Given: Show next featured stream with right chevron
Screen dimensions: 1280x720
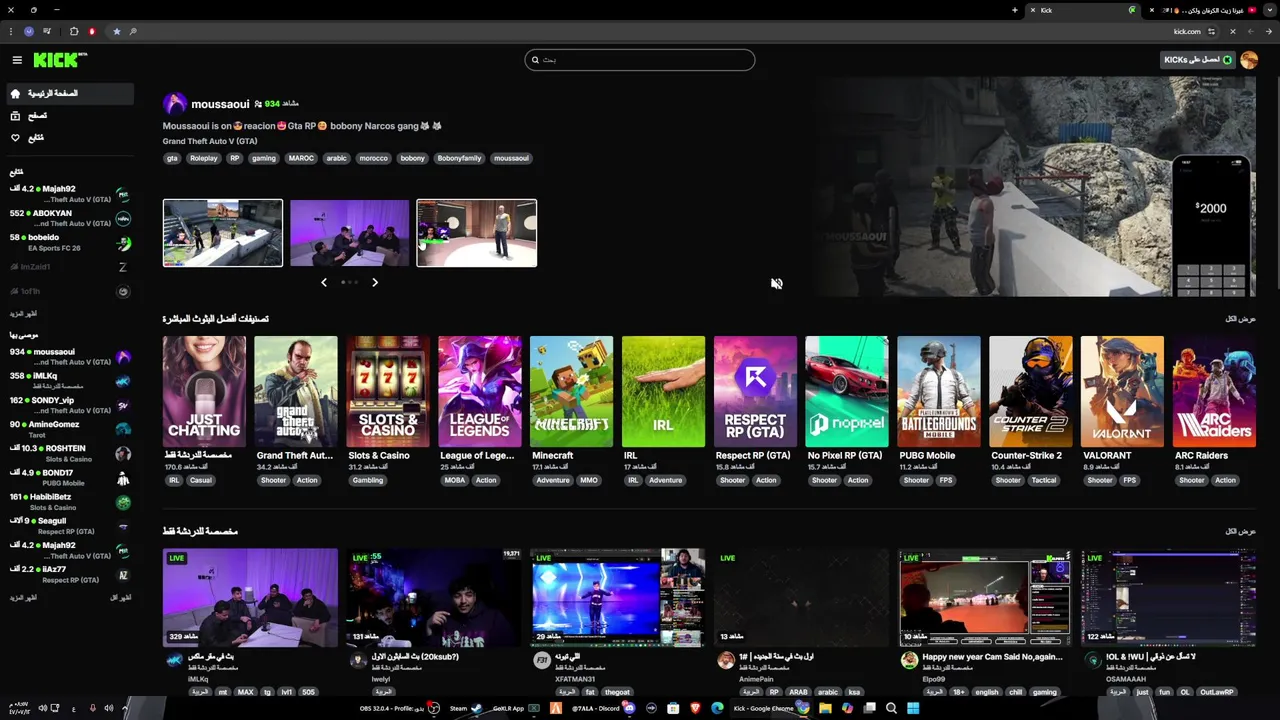Looking at the screenshot, I should pos(375,283).
